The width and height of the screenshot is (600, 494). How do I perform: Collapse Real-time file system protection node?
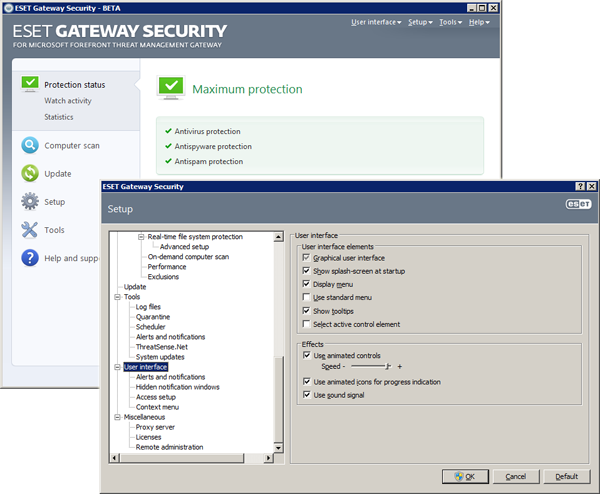(x=141, y=237)
